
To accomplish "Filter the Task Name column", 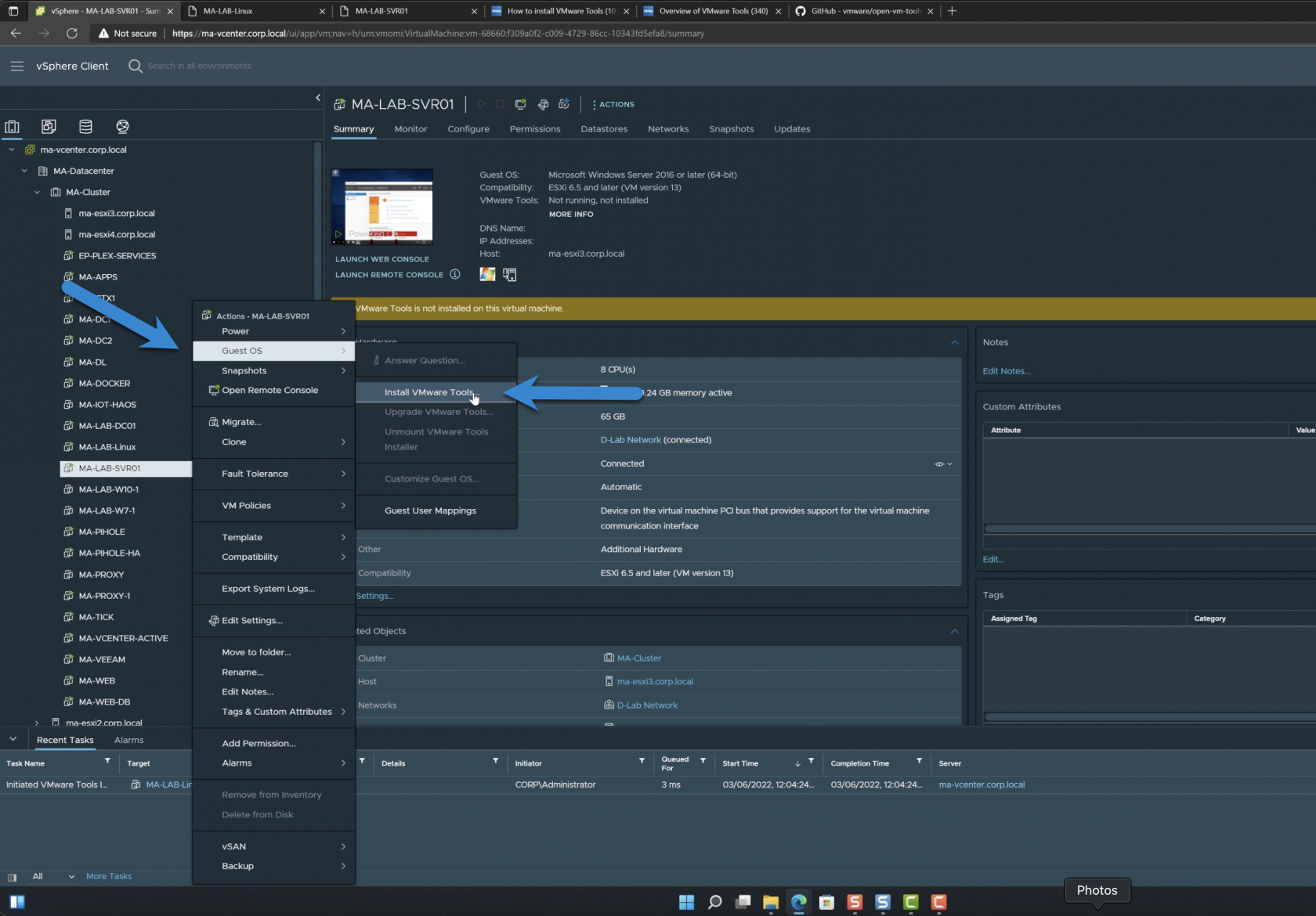I will (107, 761).
